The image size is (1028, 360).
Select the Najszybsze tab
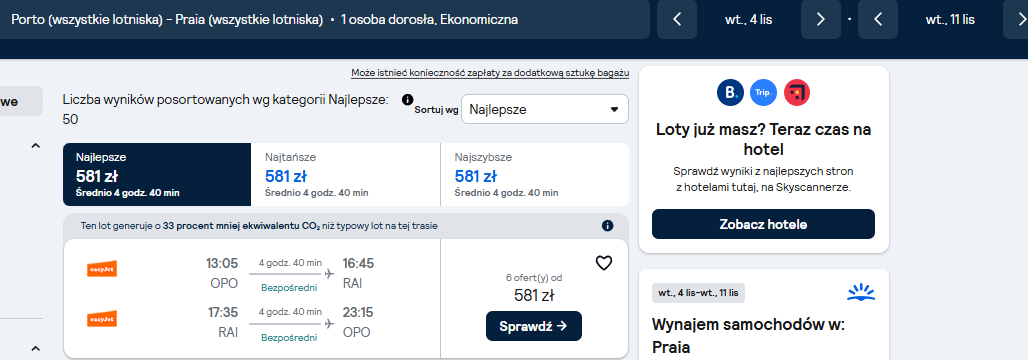coord(535,174)
